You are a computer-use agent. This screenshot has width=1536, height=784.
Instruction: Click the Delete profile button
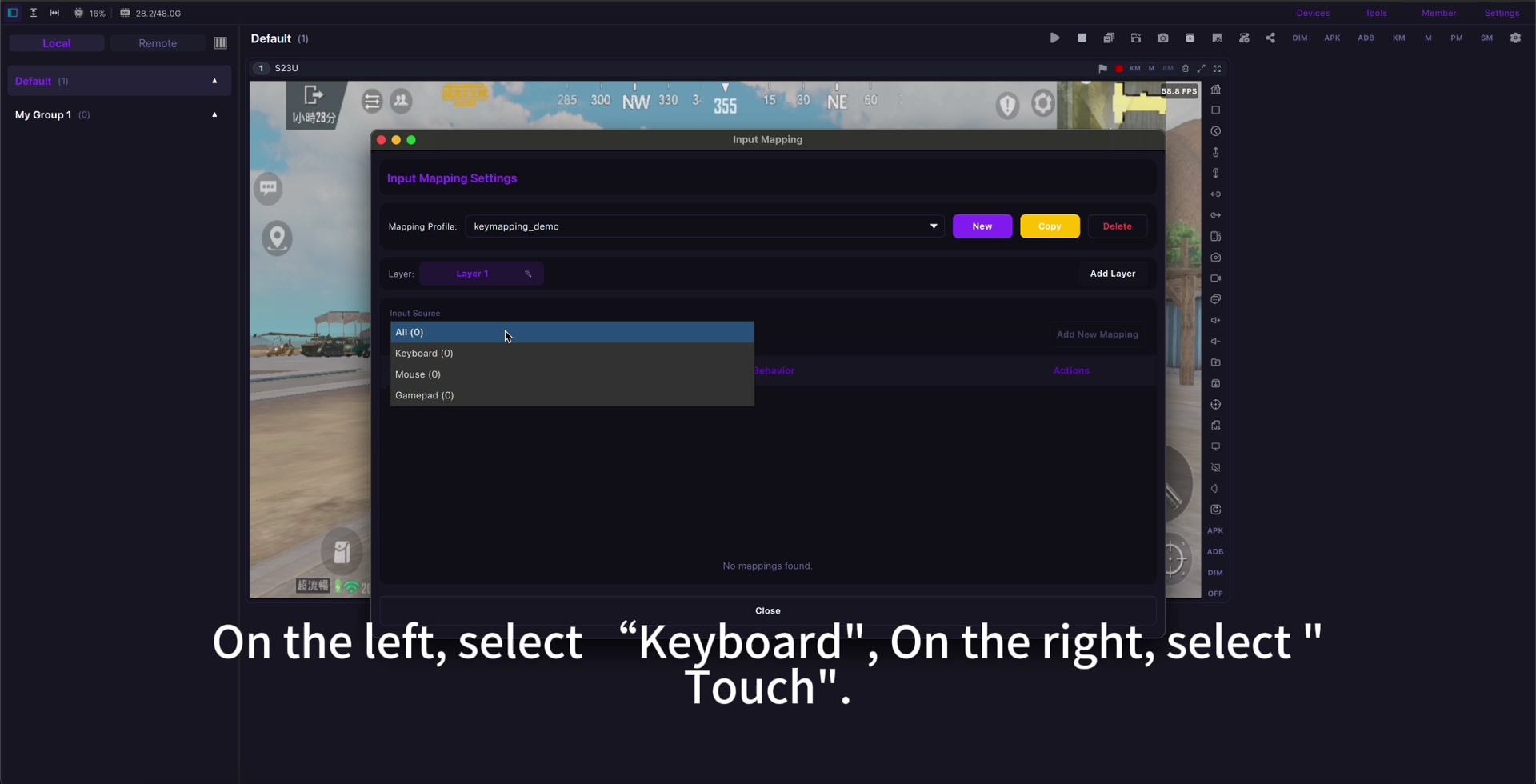[x=1118, y=226]
